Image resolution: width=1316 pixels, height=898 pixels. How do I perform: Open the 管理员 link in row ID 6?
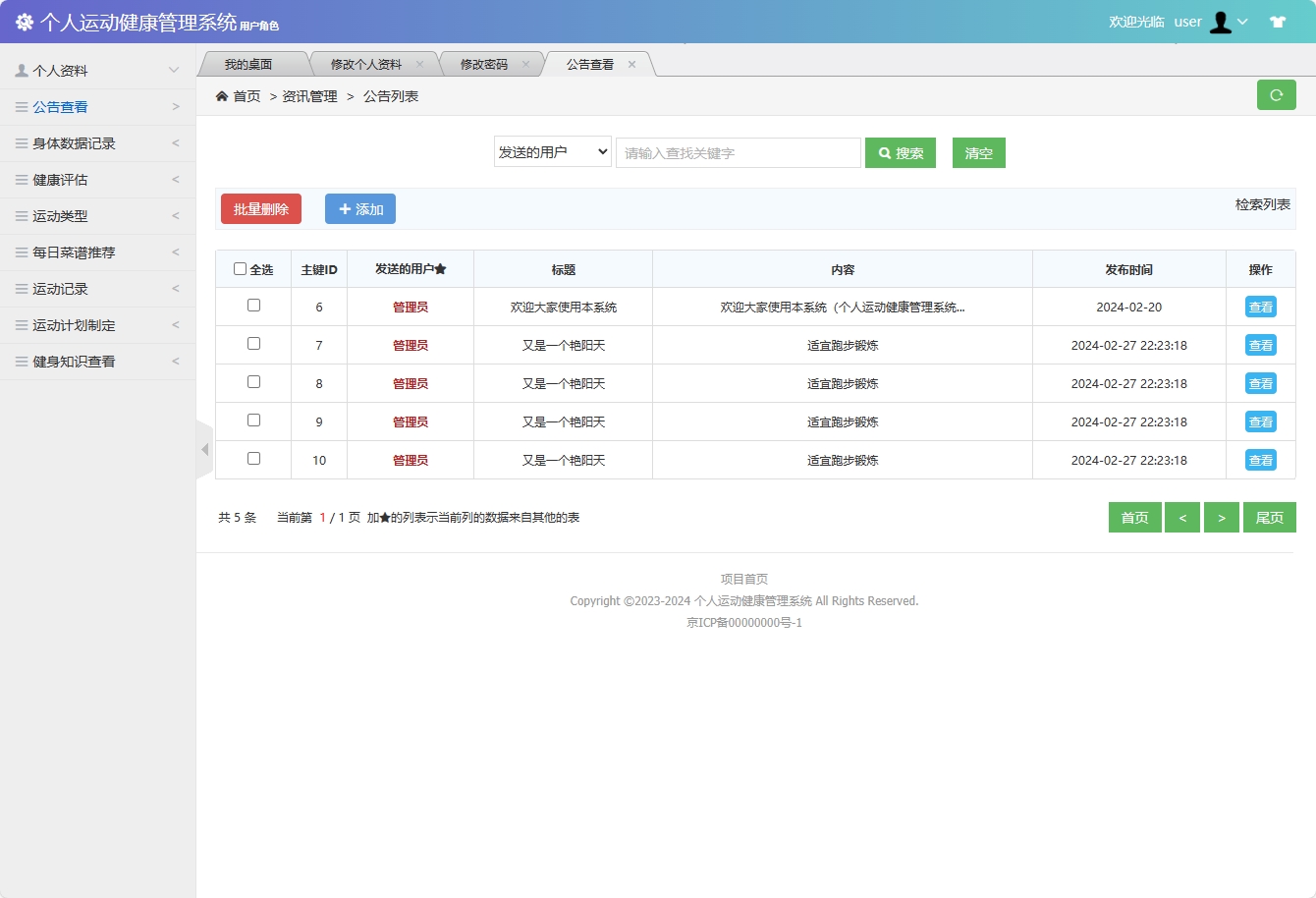click(x=410, y=306)
